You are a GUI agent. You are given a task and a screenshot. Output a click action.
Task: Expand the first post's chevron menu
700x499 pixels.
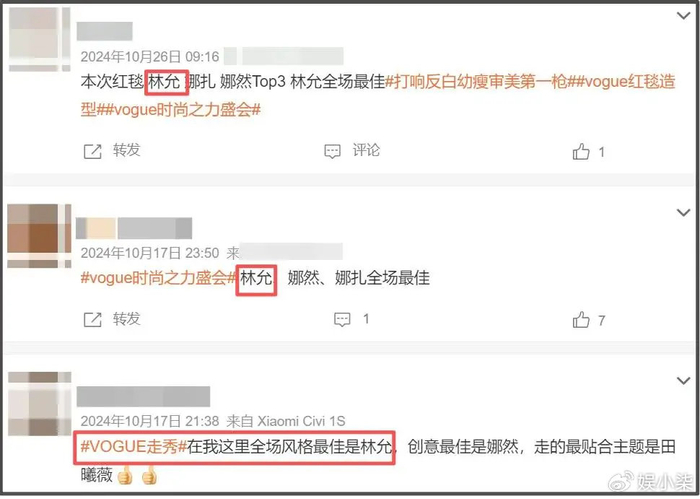click(683, 16)
